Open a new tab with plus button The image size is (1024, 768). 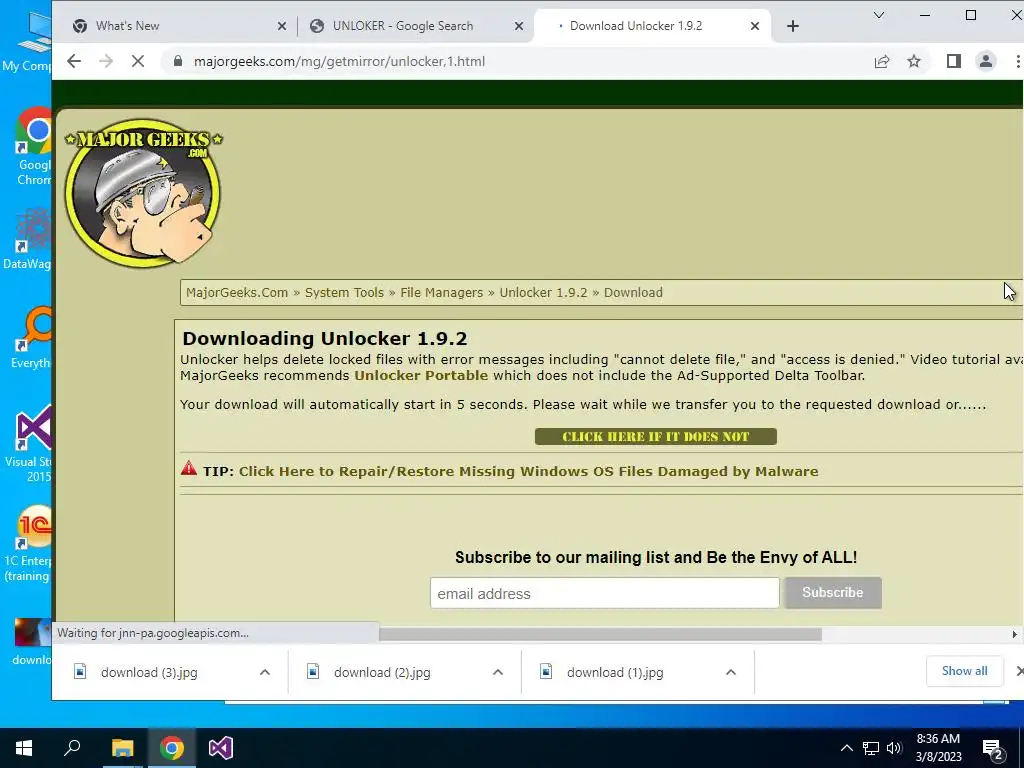(x=793, y=26)
